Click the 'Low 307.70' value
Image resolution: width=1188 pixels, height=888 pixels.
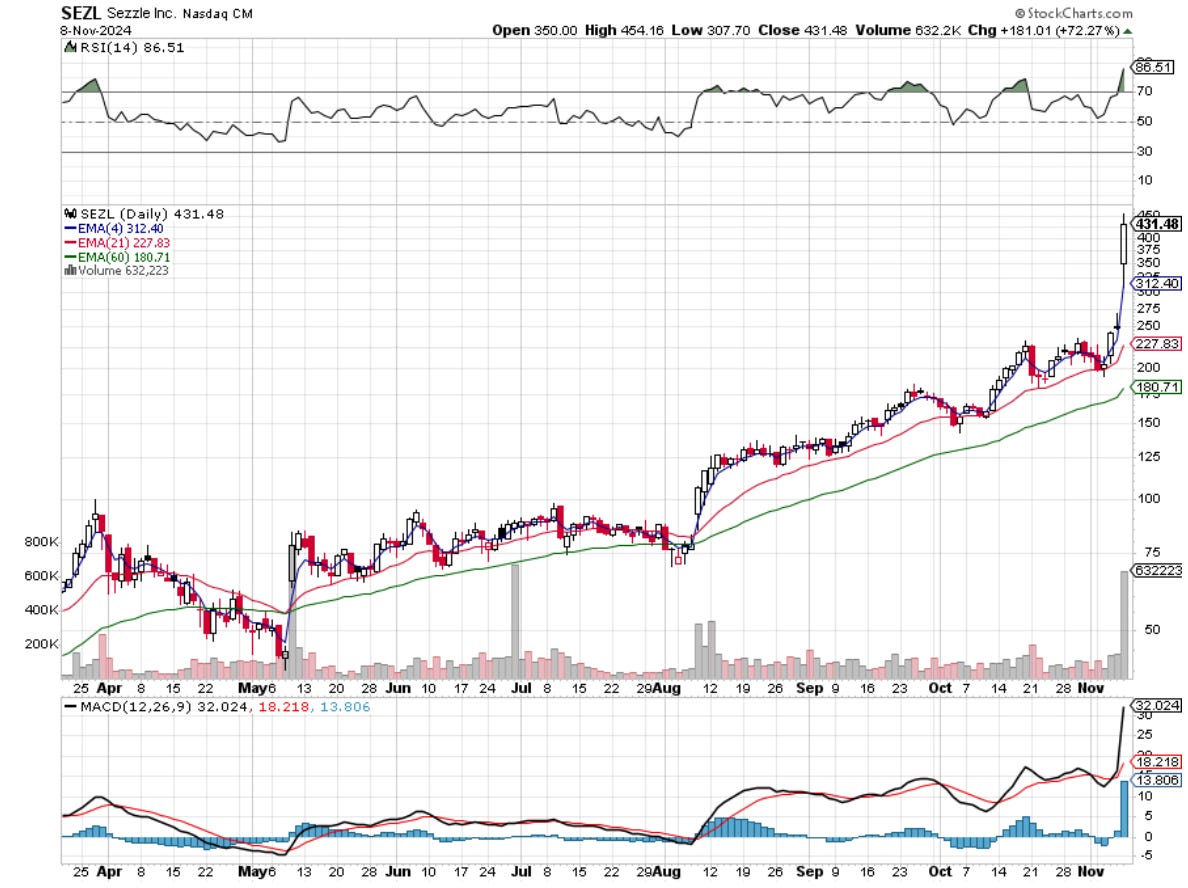711,30
